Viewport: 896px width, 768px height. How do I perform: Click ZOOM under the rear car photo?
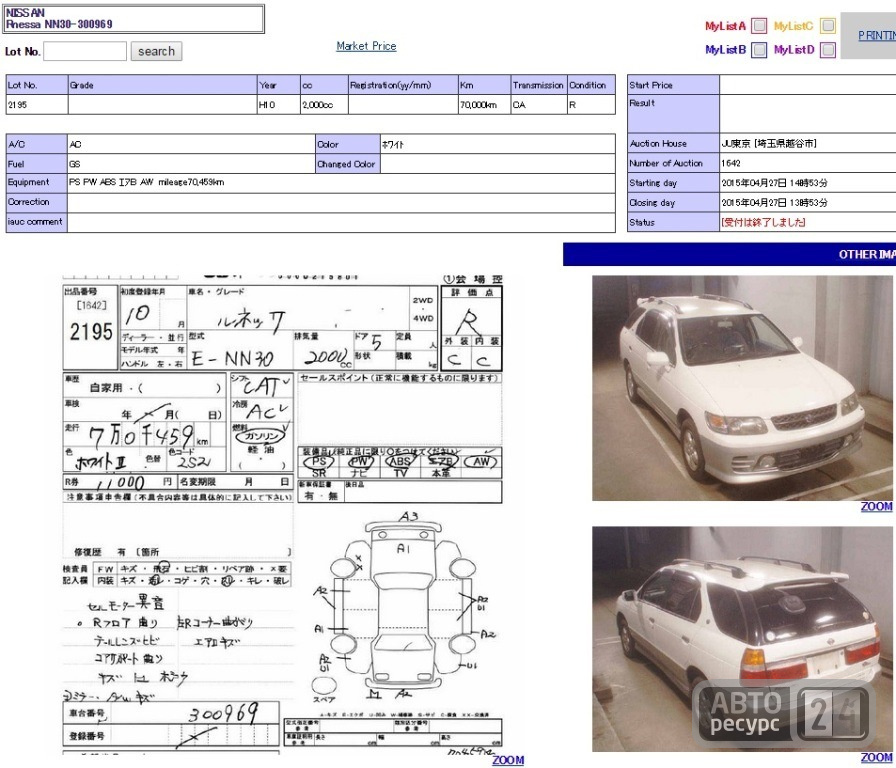click(x=877, y=758)
